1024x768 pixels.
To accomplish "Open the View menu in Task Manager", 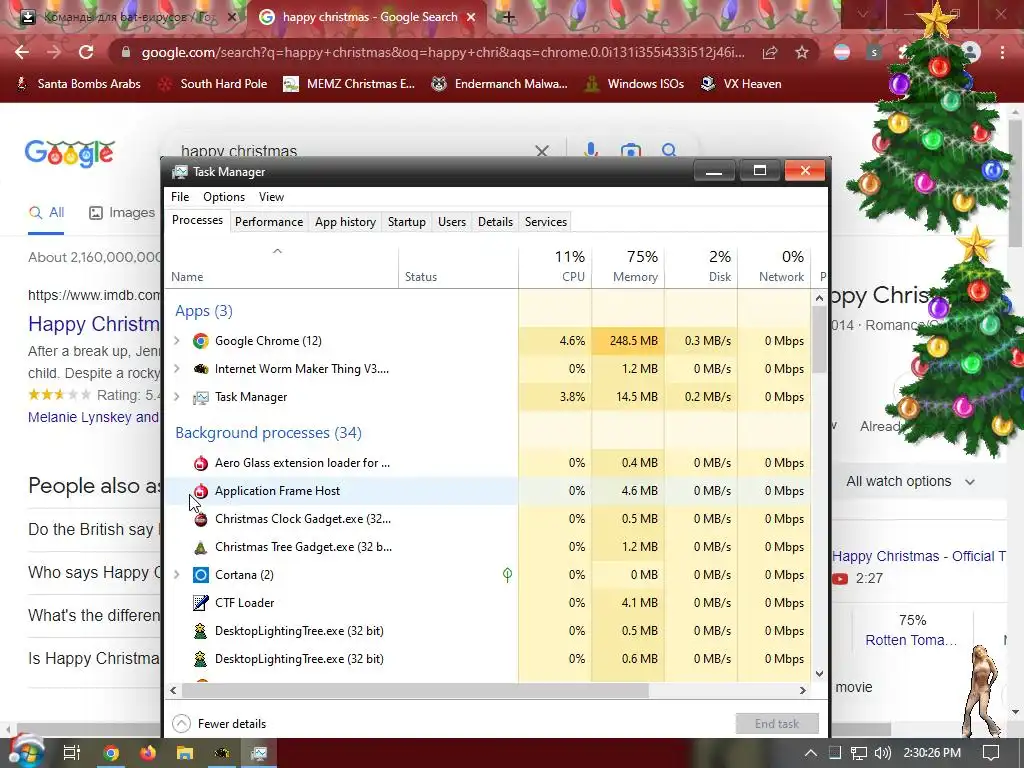I will click(271, 197).
